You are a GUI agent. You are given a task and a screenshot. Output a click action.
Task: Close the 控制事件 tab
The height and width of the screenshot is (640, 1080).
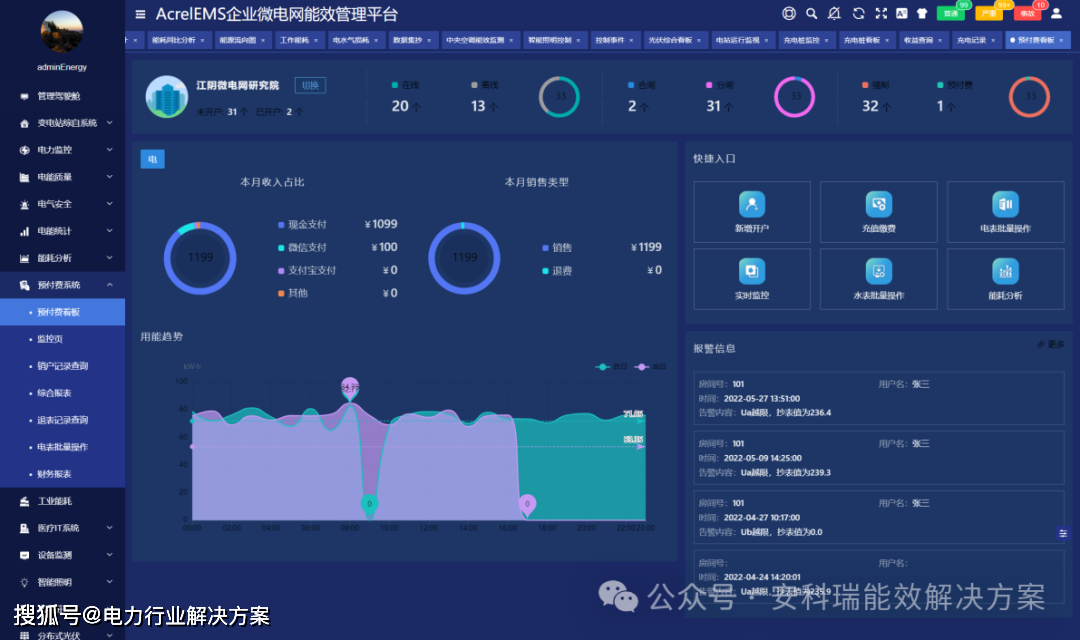[x=632, y=41]
